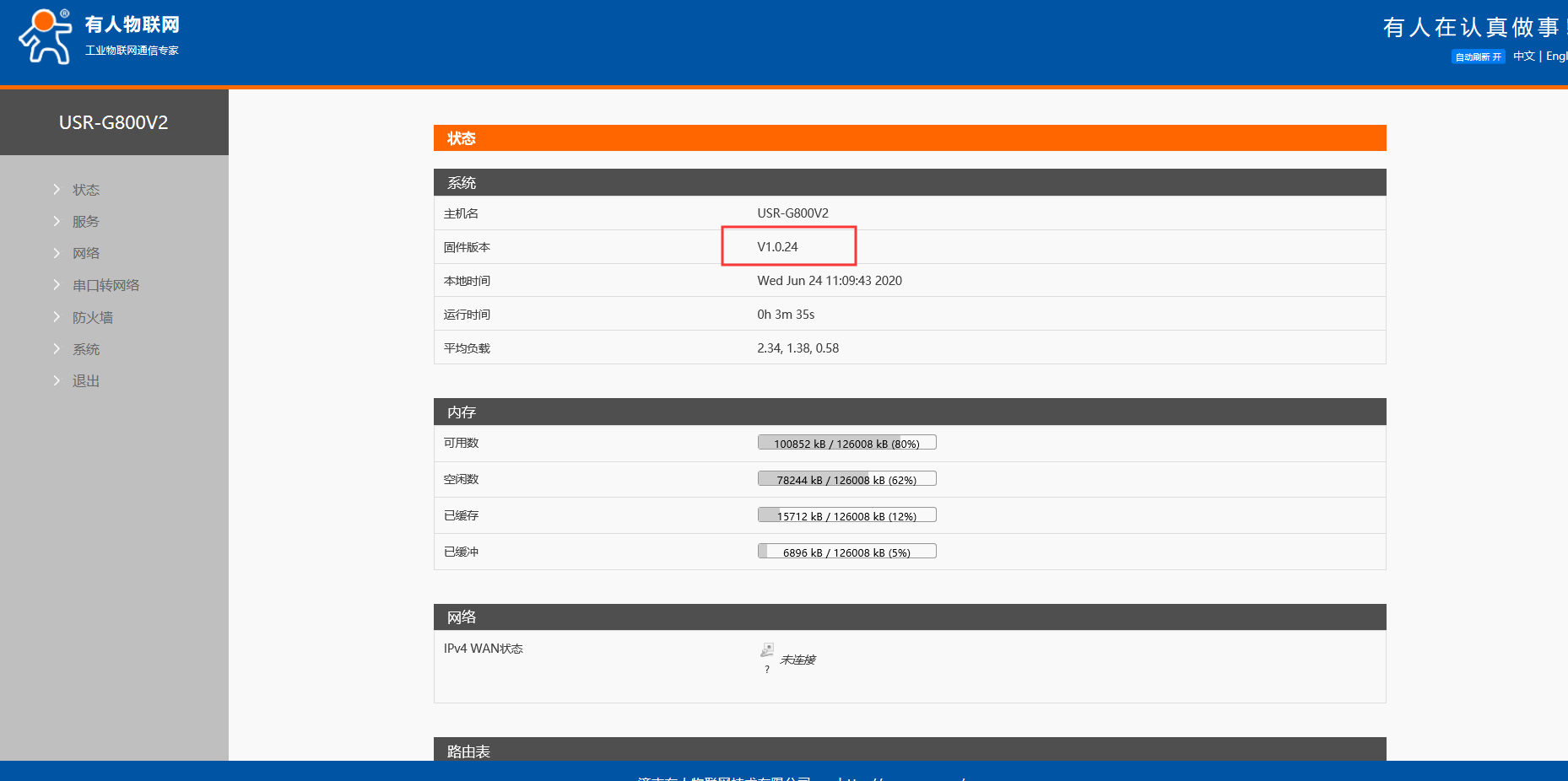Click the IPv4 WAN disconnected network icon
This screenshot has width=1568, height=781.
click(x=766, y=649)
